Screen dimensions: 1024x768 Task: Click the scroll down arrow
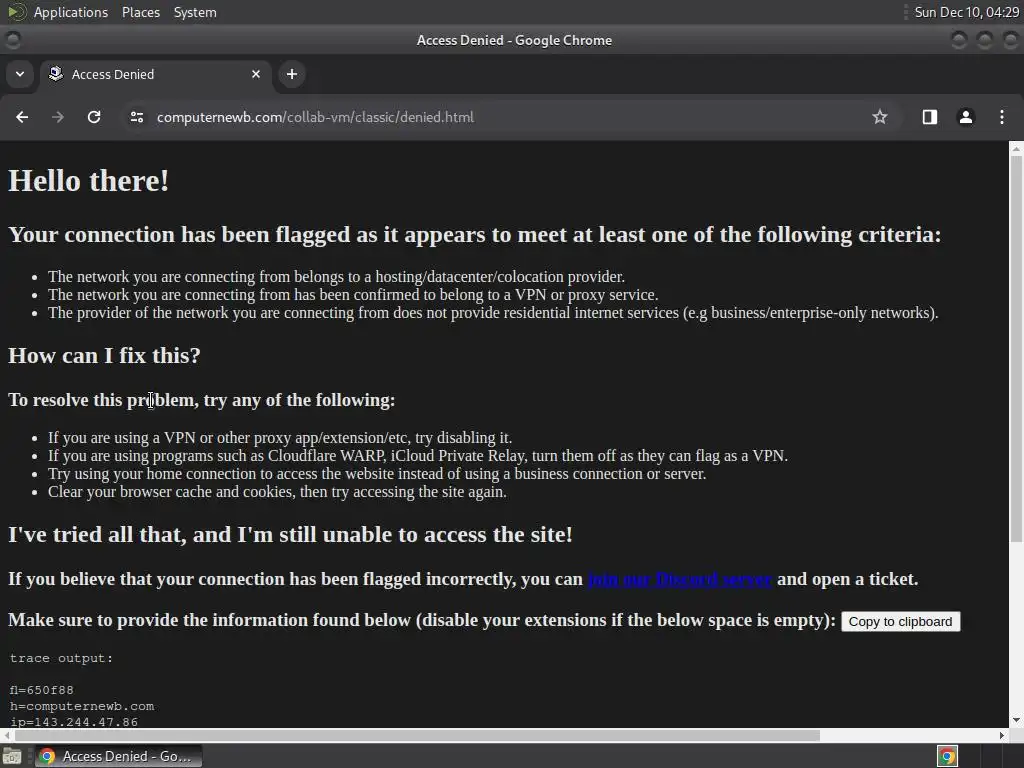pyautogui.click(x=1016, y=720)
